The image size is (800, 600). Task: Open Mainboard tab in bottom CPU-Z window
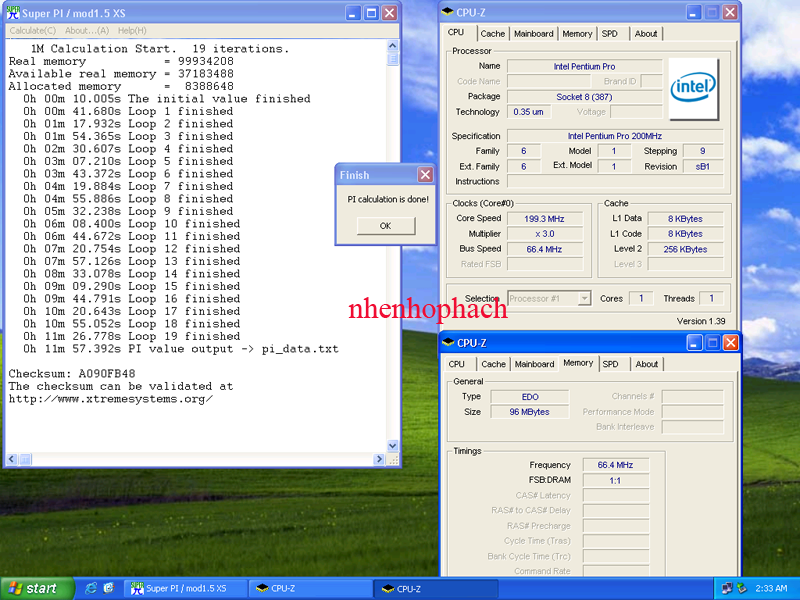534,364
